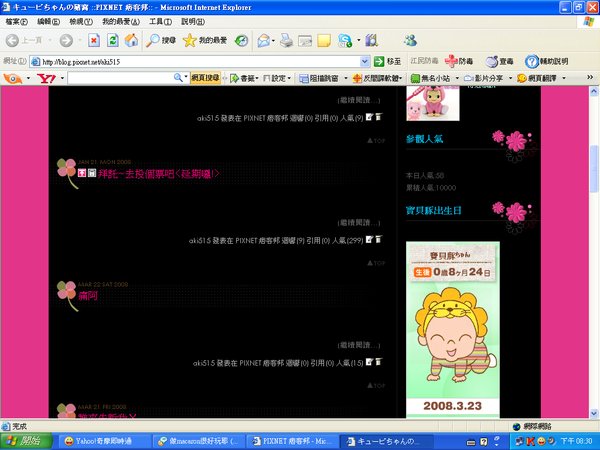Open the 編輯 (Edit) menu
The height and width of the screenshot is (450, 600).
tap(48, 22)
